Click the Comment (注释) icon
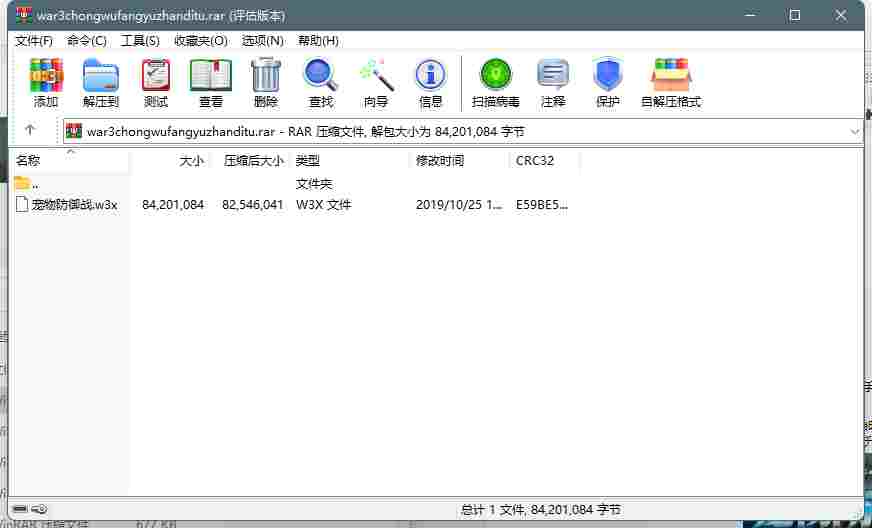872x528 pixels. [553, 76]
